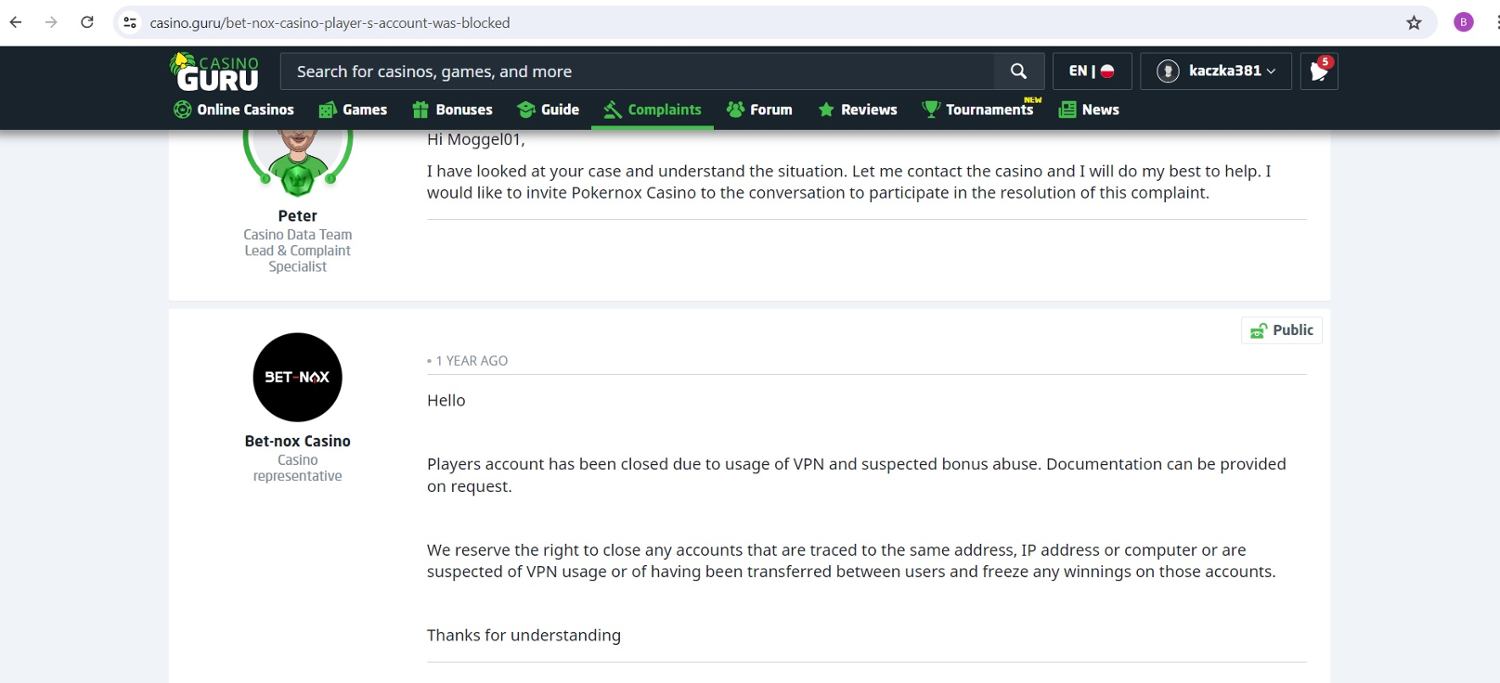Click the Bet-nox Casino logo avatar
1500x683 pixels.
pos(297,377)
